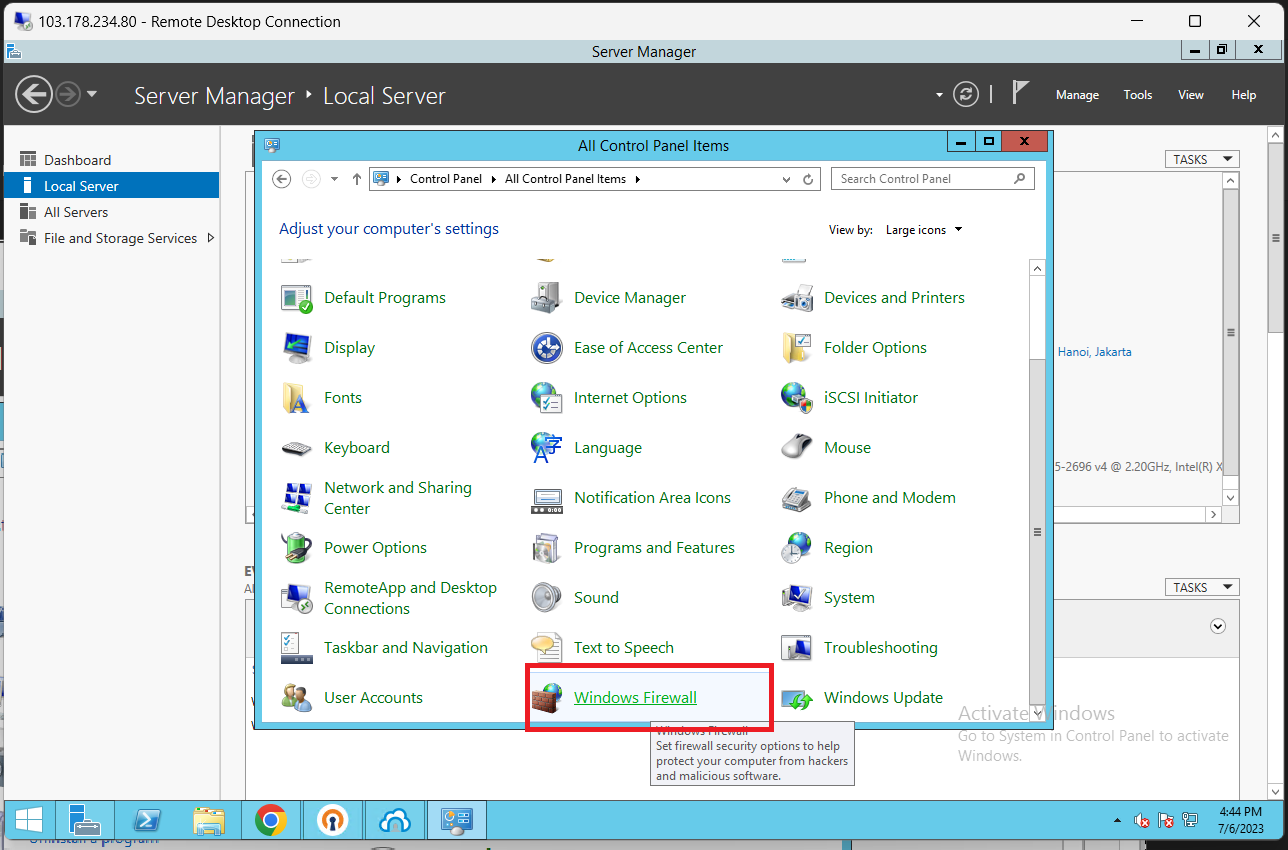Open Server Manager View menu
Image resolution: width=1288 pixels, height=850 pixels.
[x=1191, y=95]
